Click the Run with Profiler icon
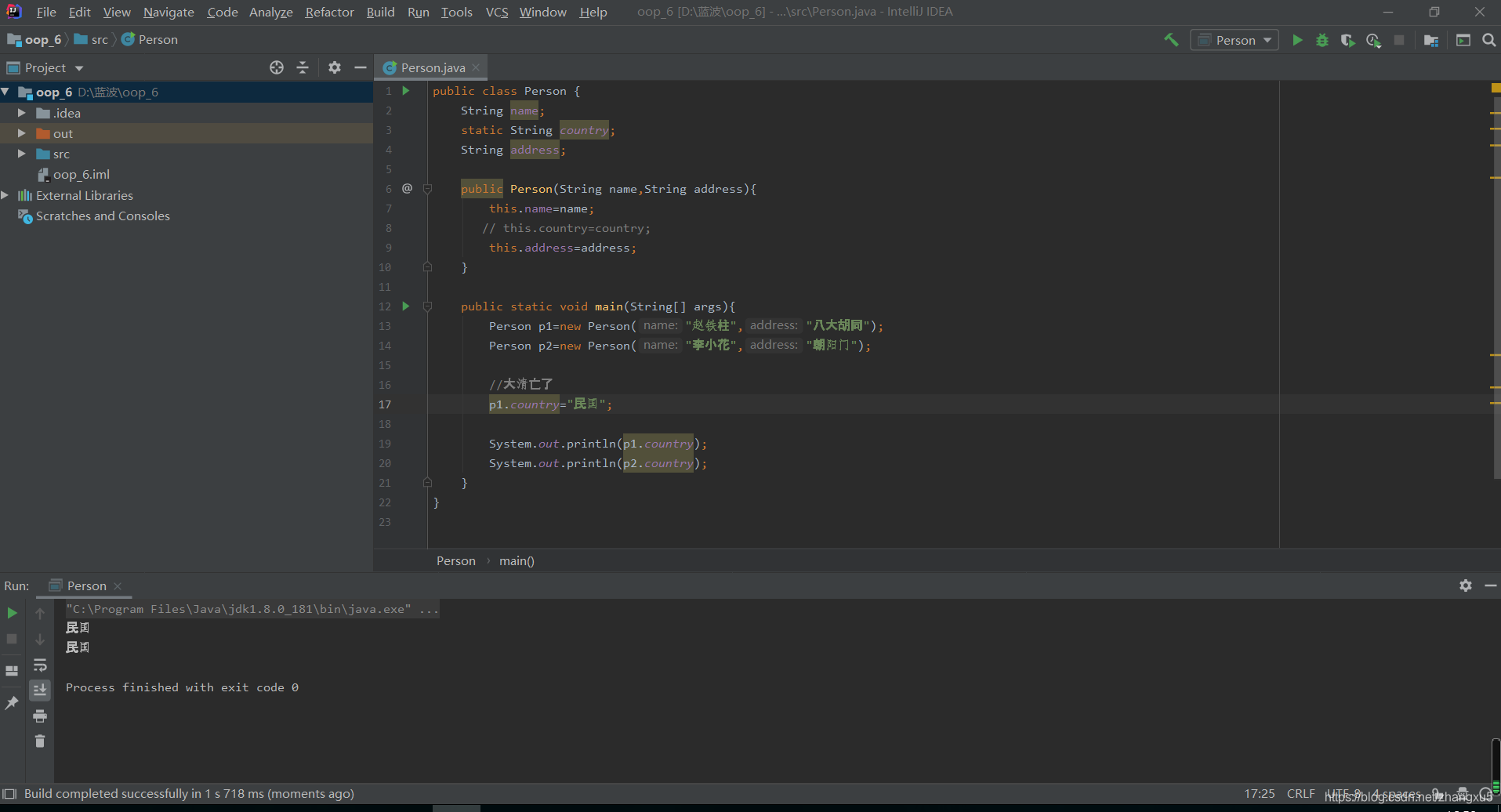The height and width of the screenshot is (812, 1501). tap(1373, 40)
